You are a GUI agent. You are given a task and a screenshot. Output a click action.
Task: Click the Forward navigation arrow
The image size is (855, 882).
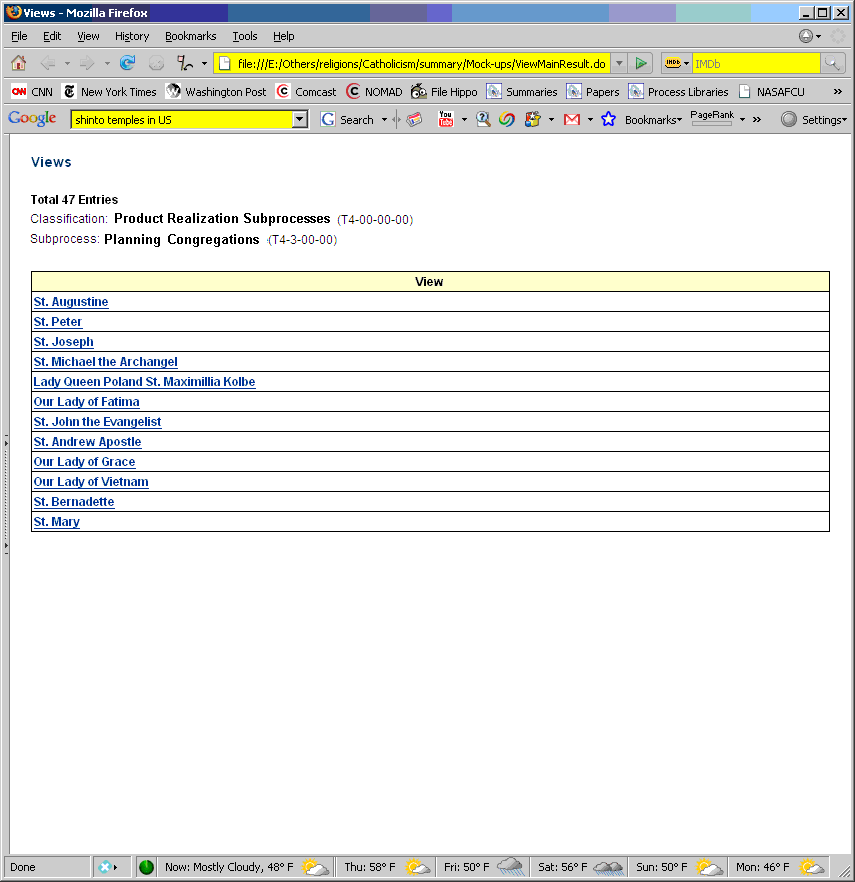(87, 63)
